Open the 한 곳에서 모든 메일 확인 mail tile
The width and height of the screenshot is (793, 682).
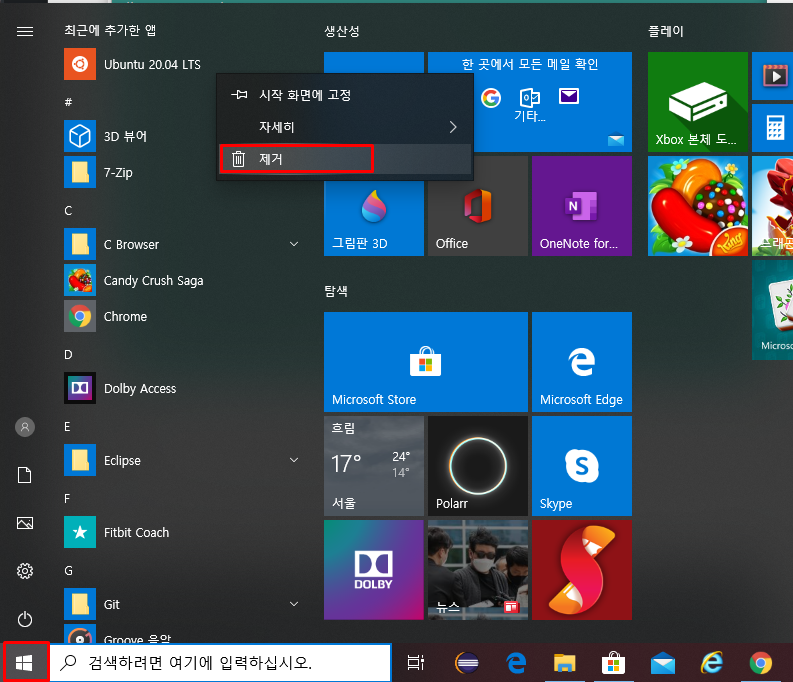pos(552,102)
